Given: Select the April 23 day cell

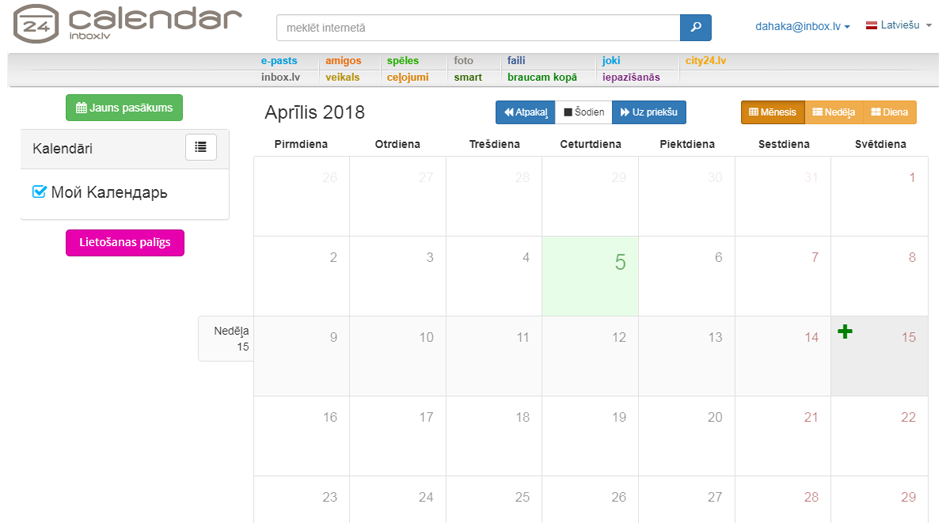Looking at the screenshot, I should click(x=301, y=500).
